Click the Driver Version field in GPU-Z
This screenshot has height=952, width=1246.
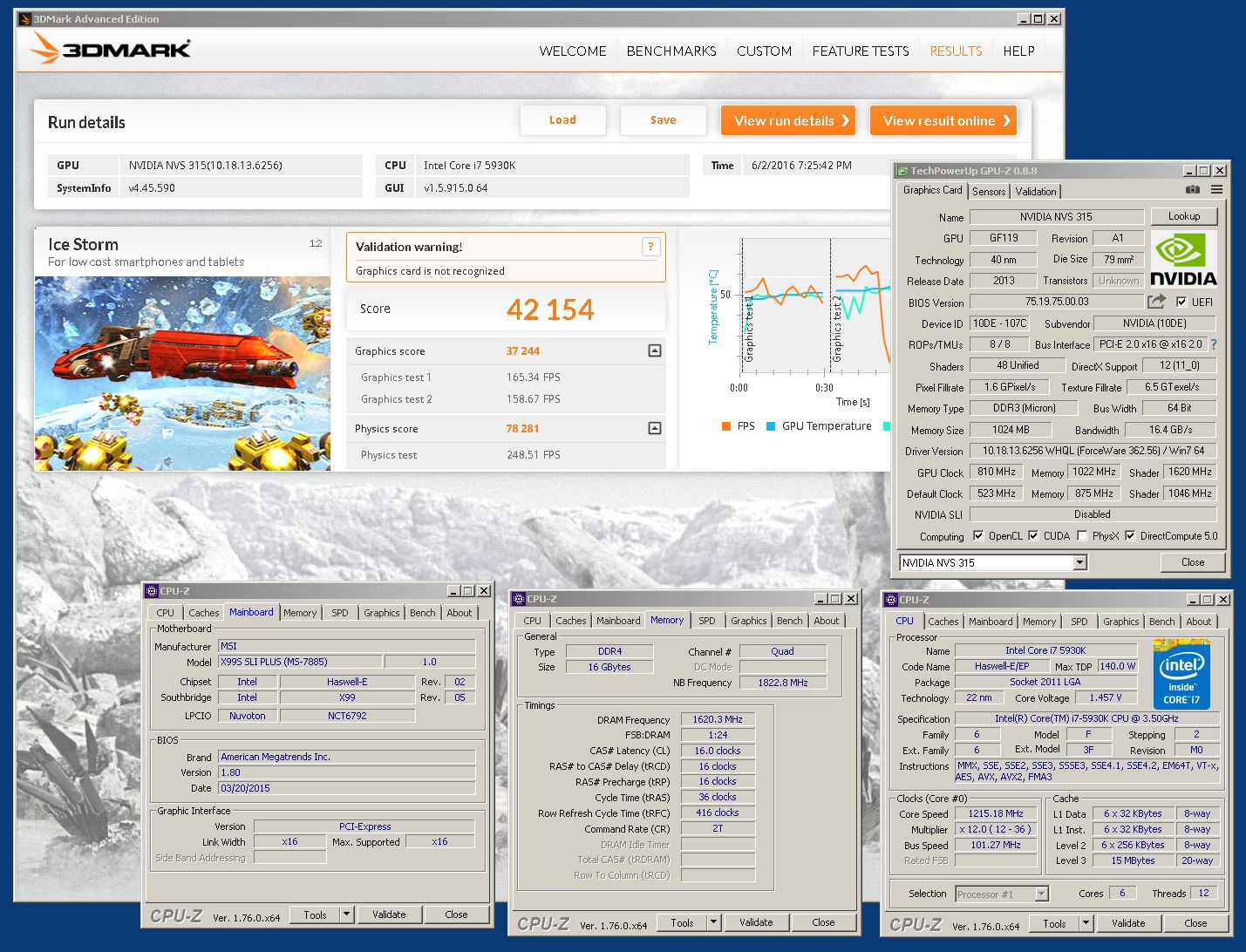pyautogui.click(x=1093, y=451)
